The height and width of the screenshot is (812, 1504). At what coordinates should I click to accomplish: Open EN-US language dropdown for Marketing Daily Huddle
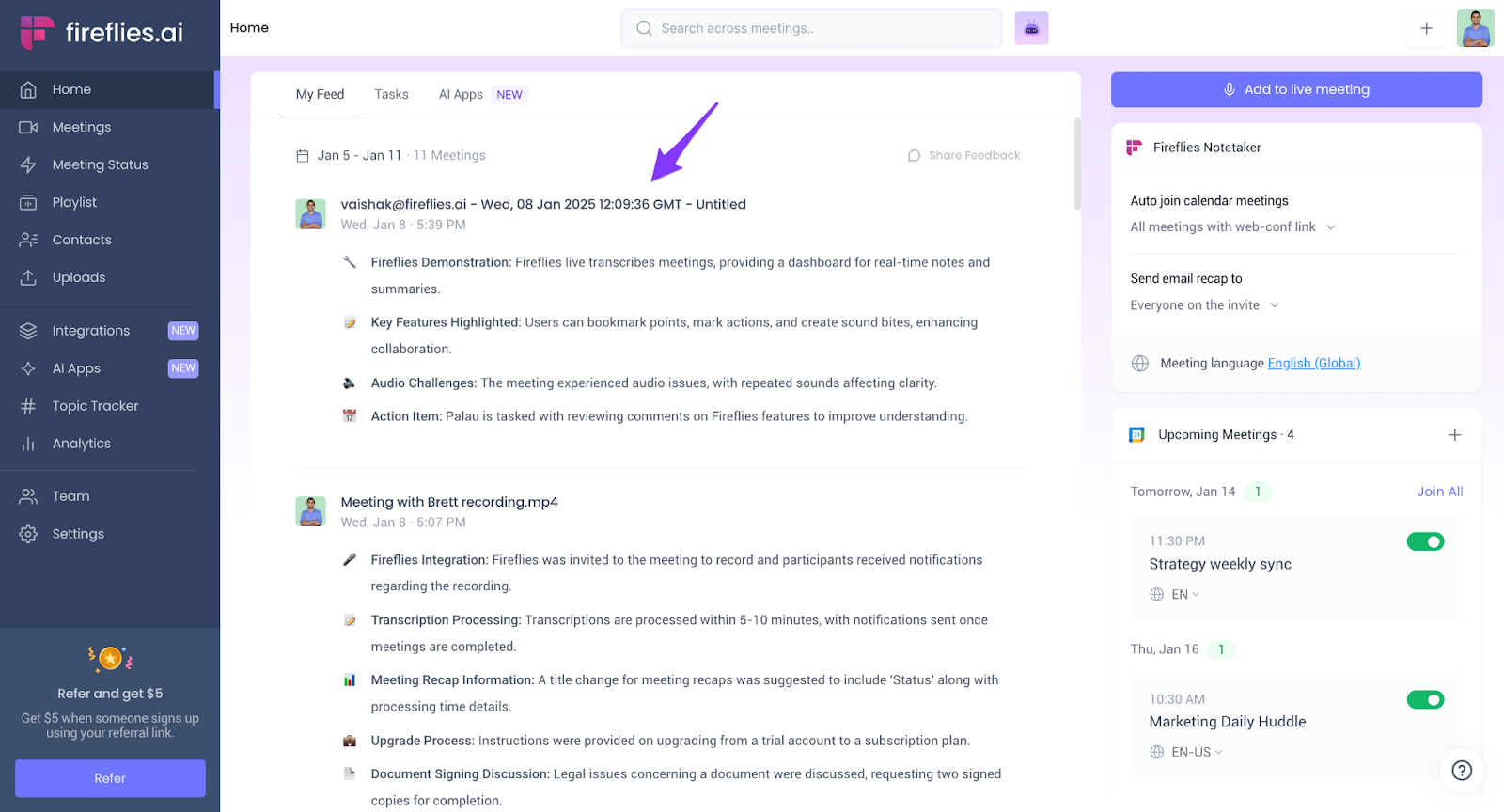click(1187, 752)
